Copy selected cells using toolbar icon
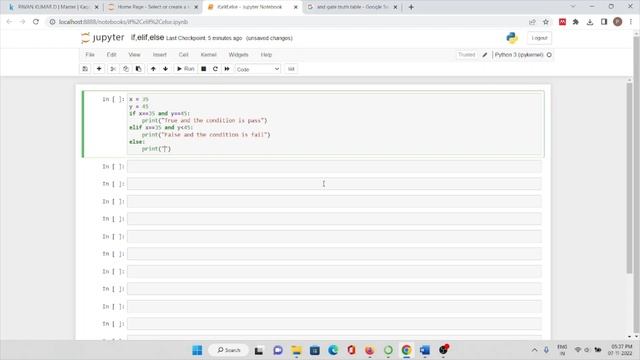 point(126,69)
